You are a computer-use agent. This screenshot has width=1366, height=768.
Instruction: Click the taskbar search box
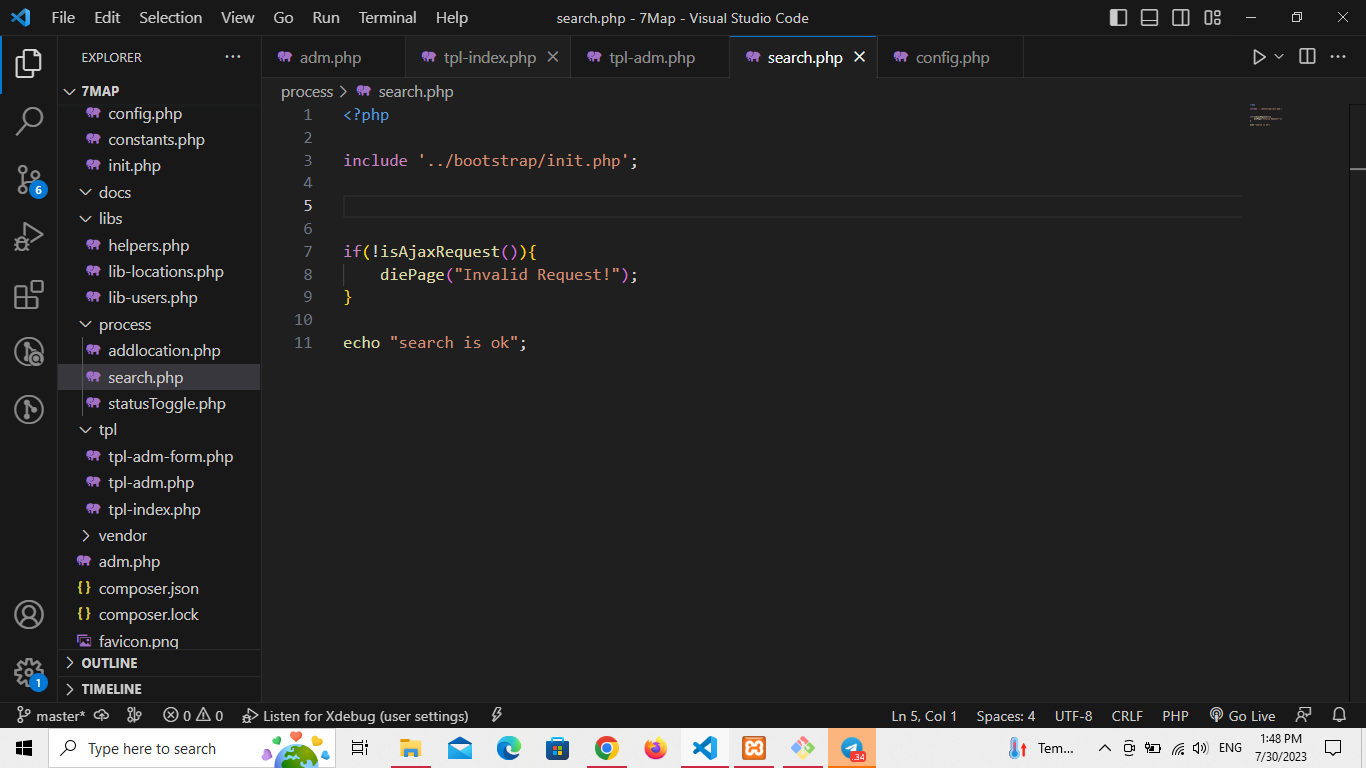pos(191,748)
